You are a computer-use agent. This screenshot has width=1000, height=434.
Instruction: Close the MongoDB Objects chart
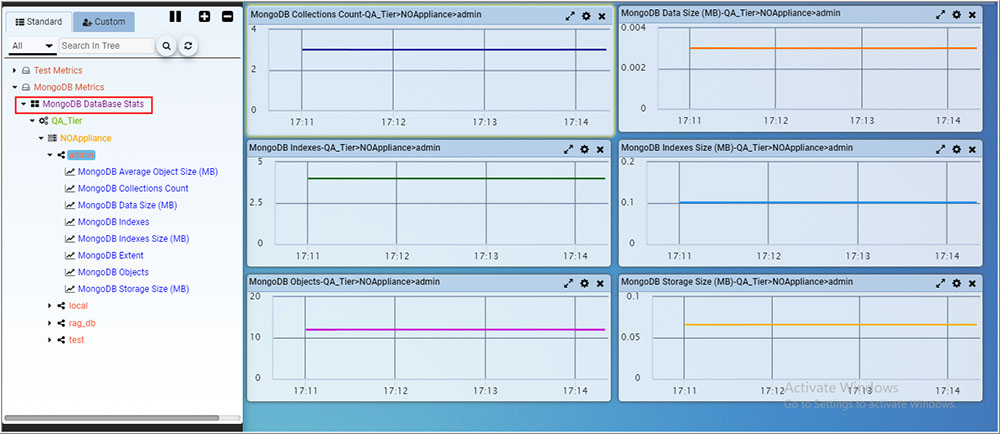[600, 284]
